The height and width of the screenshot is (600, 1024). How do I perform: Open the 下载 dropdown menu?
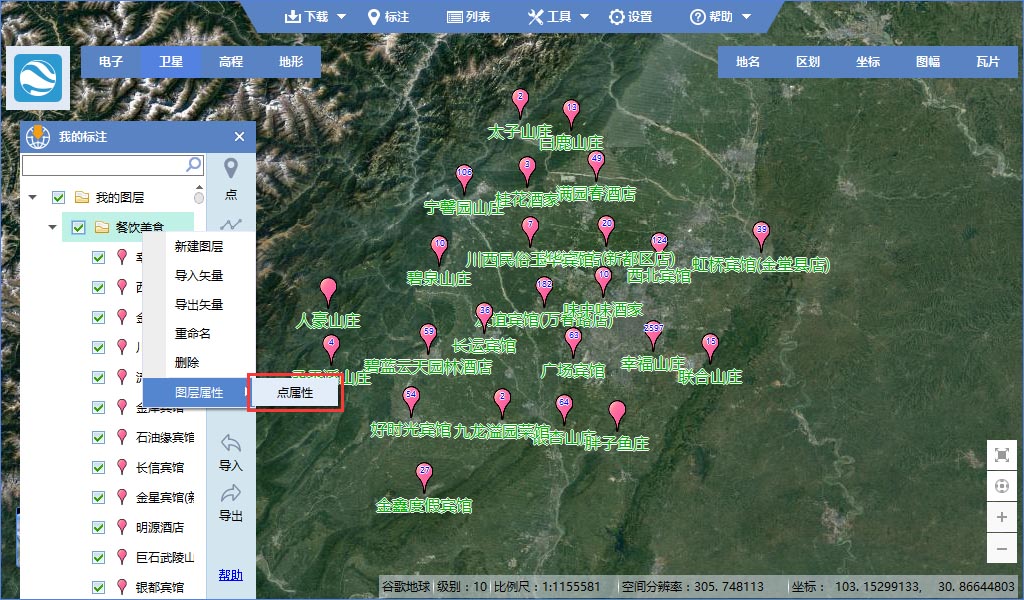(x=315, y=17)
